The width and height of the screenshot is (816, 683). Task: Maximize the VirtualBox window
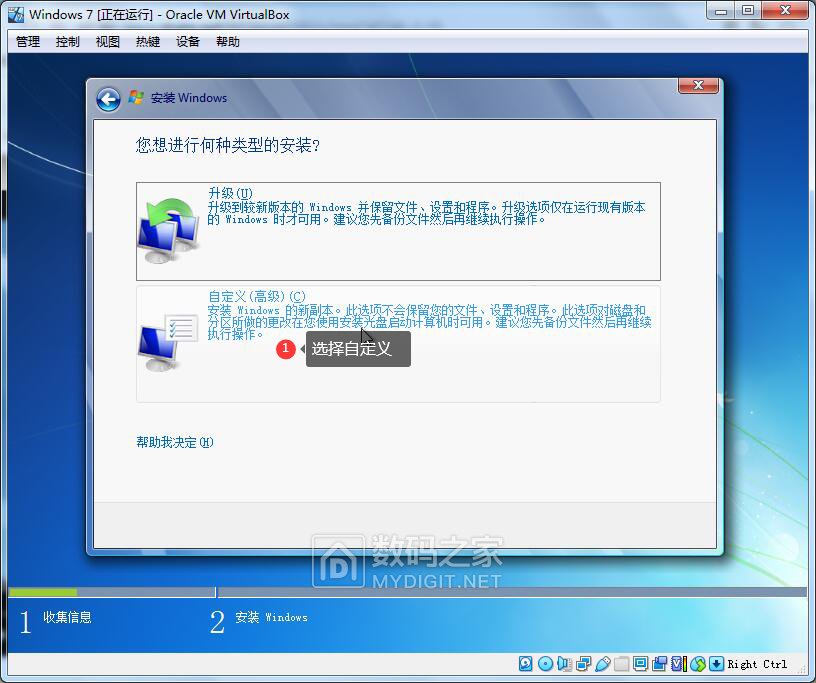pyautogui.click(x=748, y=10)
